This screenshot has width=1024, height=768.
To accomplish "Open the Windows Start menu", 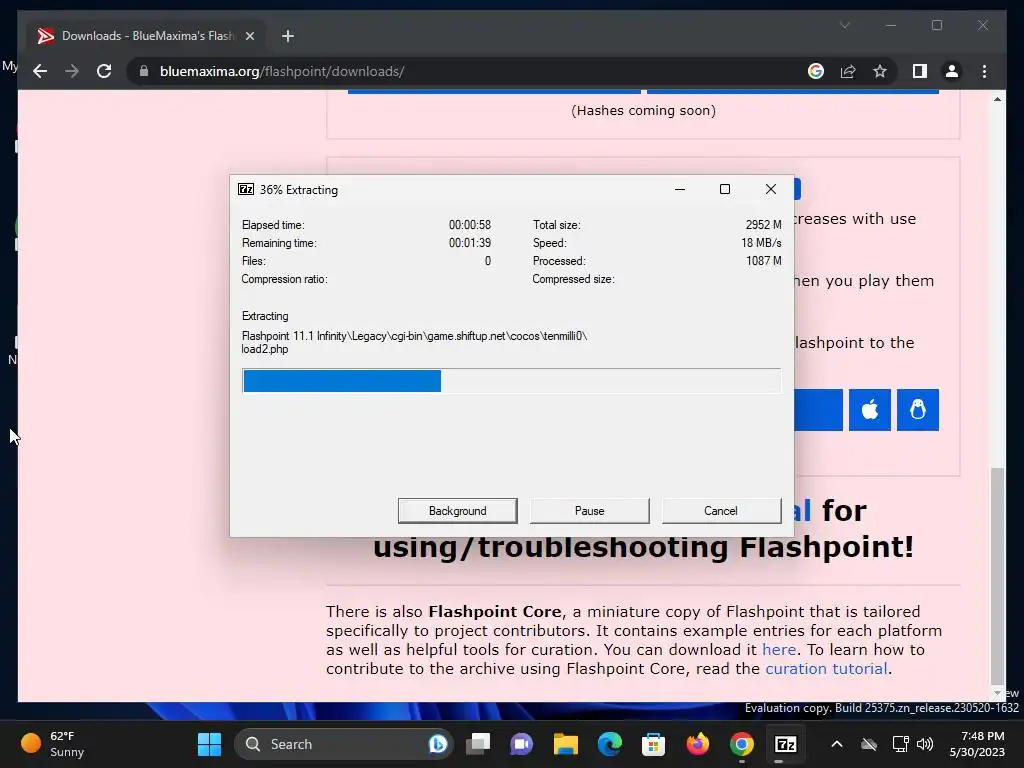I will point(210,744).
